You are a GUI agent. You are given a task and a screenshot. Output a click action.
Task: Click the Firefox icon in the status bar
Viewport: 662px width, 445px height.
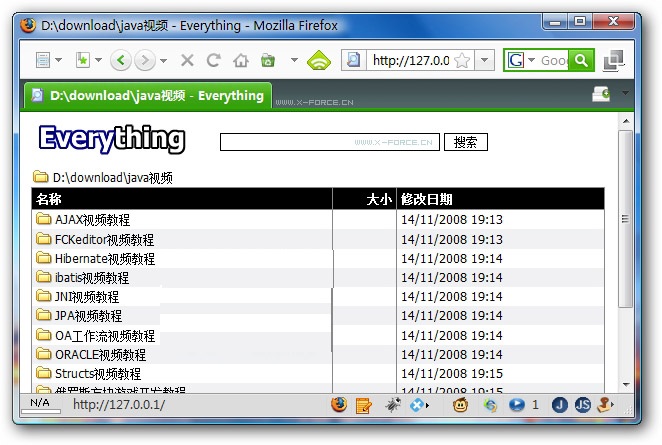point(338,404)
